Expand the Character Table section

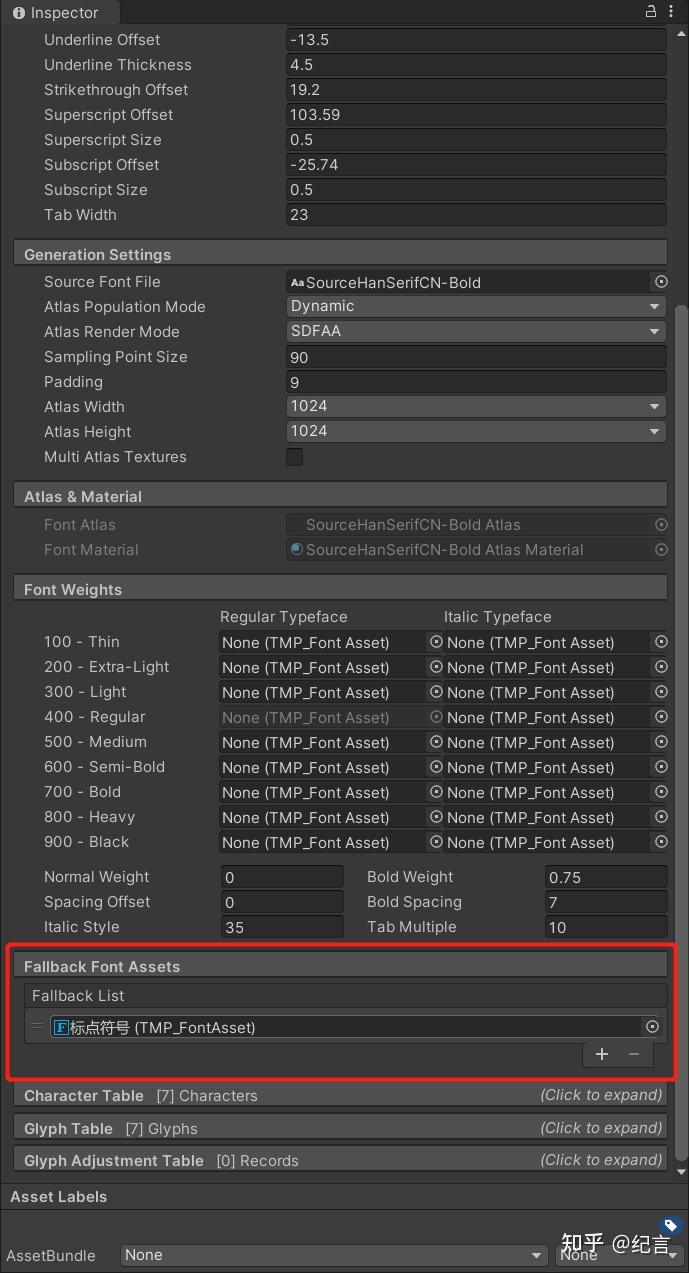point(342,1095)
